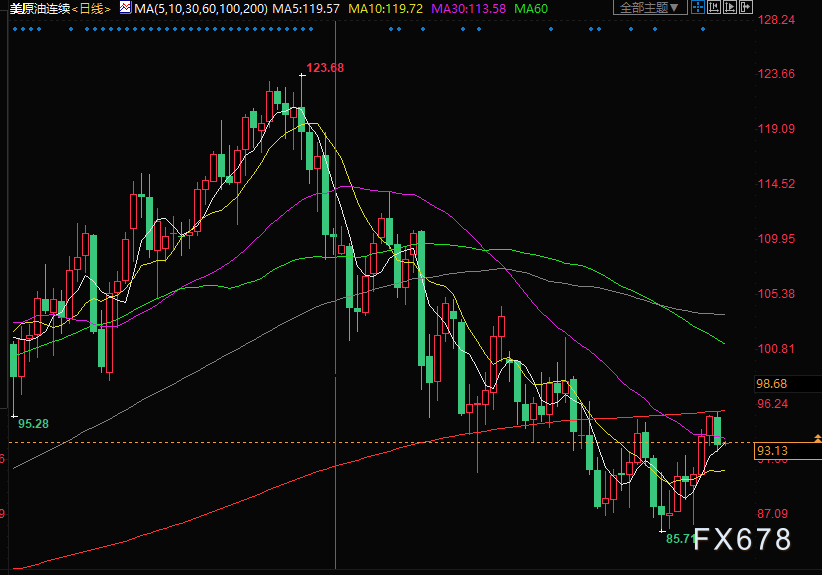Click the 95.28 low price marker
Viewport: 822px width, 575px height.
[x=33, y=424]
